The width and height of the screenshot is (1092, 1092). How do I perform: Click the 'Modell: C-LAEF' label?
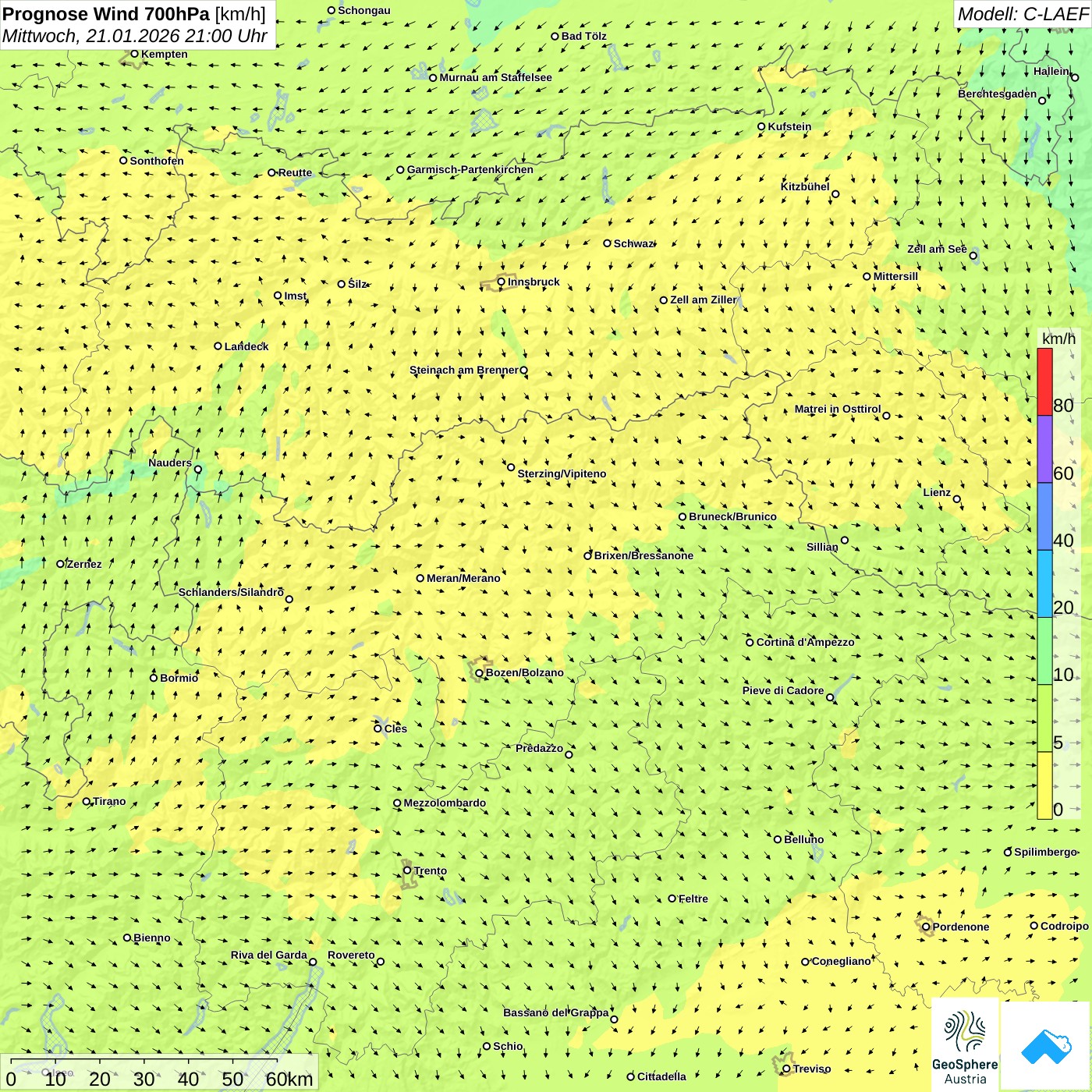(1023, 14)
